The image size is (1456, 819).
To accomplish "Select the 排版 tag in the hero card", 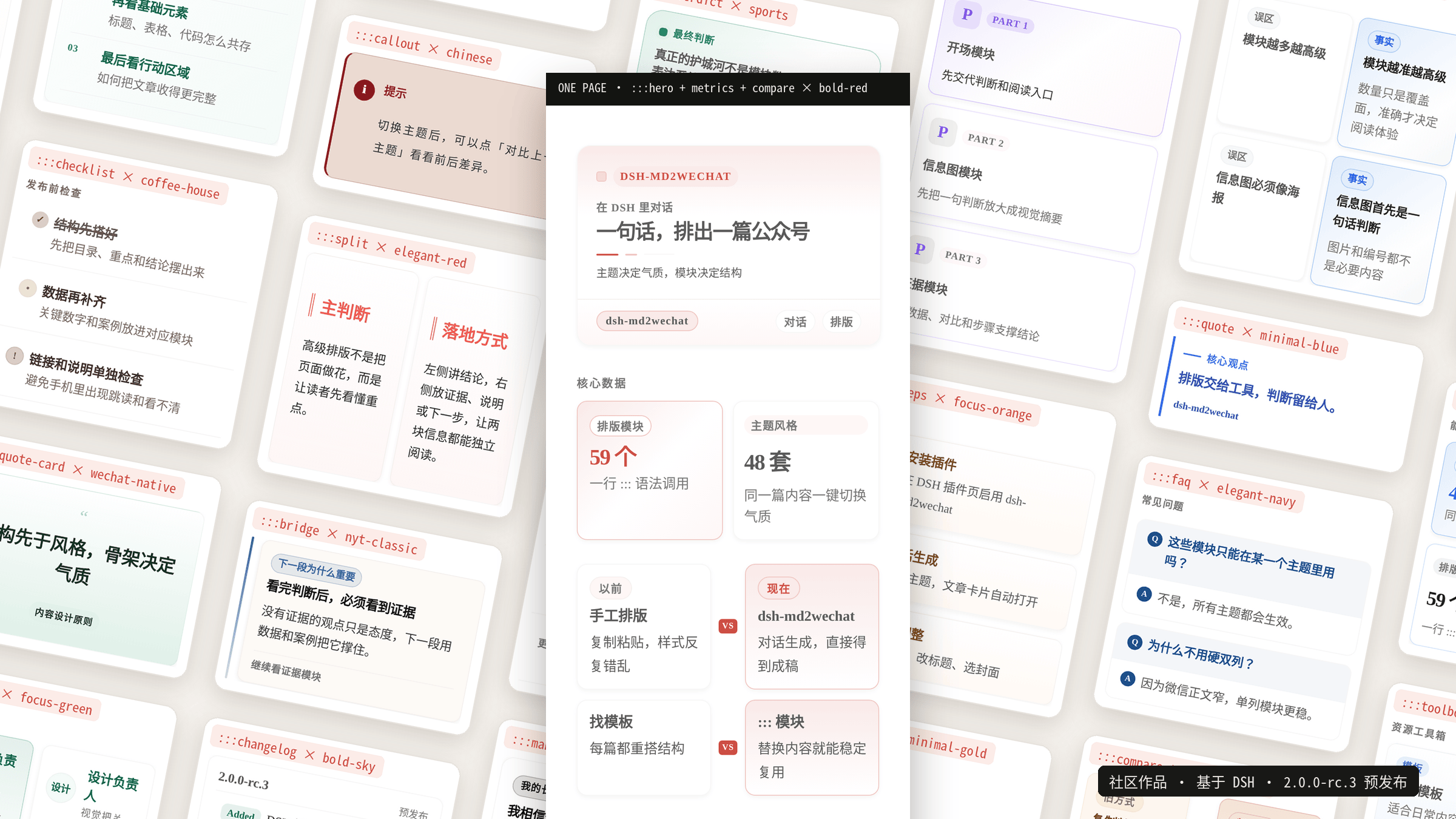I will pos(841,322).
